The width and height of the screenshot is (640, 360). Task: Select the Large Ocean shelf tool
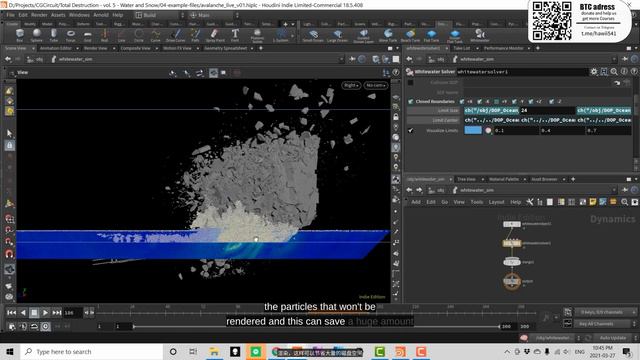[x=338, y=35]
